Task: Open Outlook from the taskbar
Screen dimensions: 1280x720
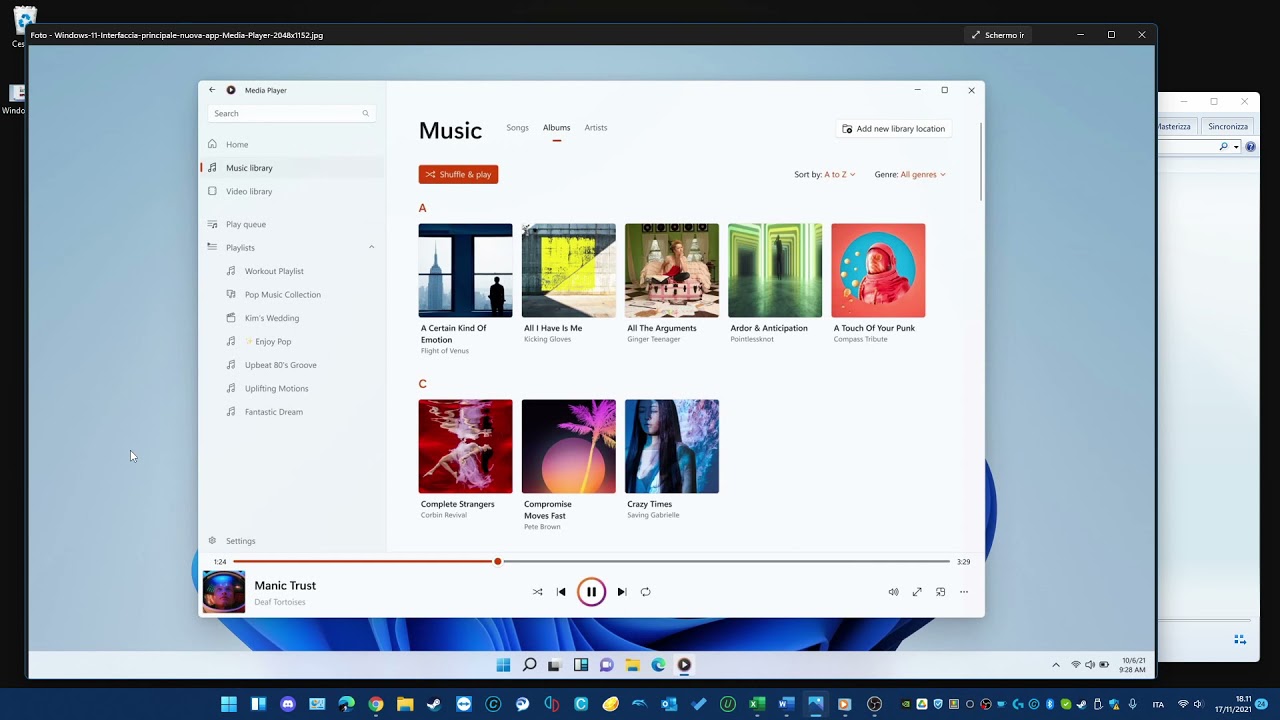Action: coord(669,704)
